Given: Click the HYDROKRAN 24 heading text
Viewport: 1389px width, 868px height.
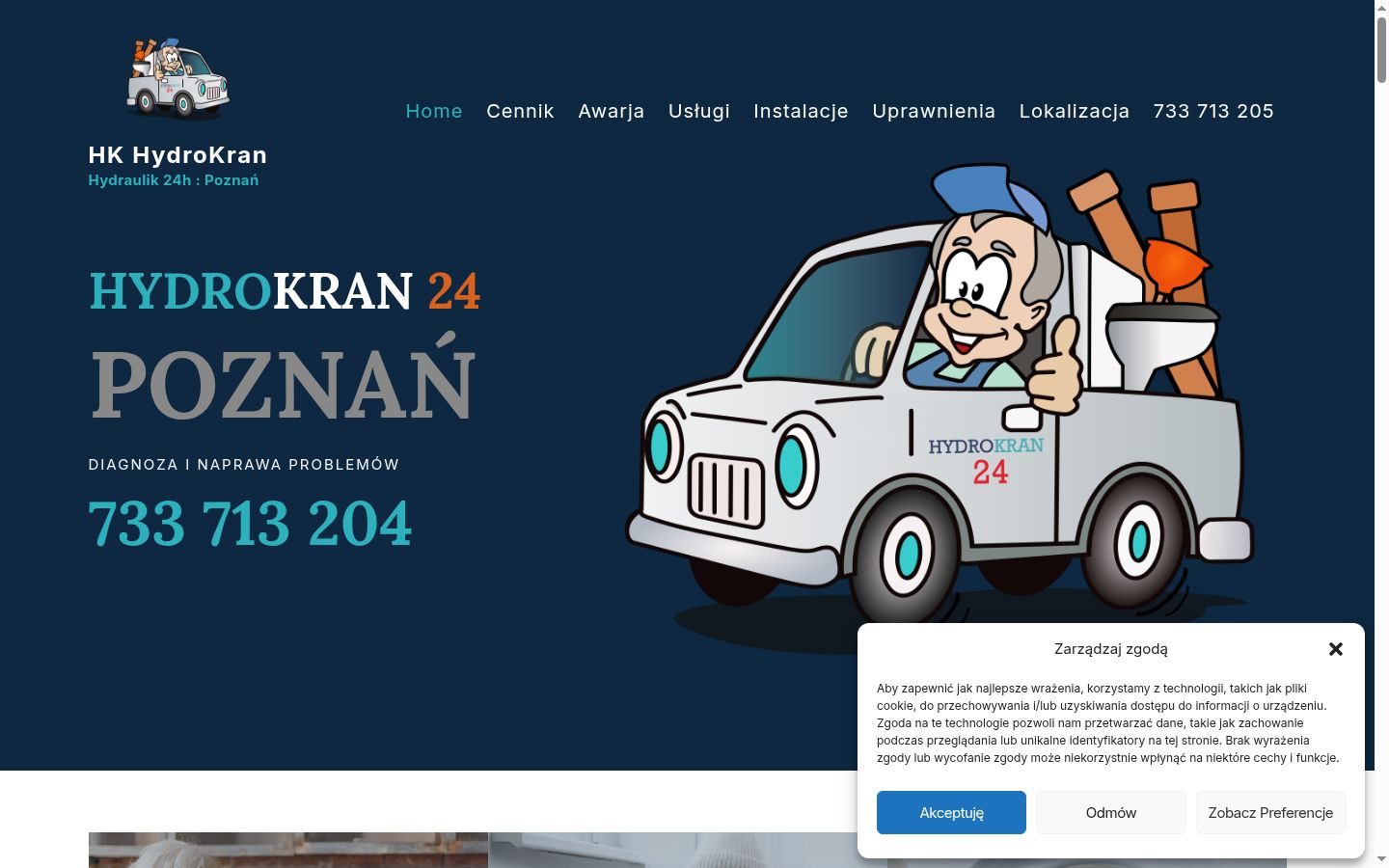Looking at the screenshot, I should click(285, 291).
